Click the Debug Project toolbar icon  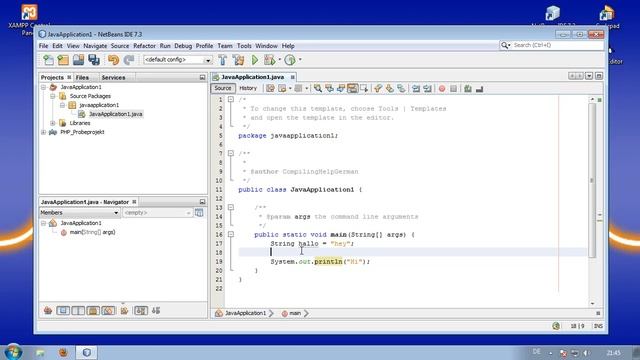269,60
